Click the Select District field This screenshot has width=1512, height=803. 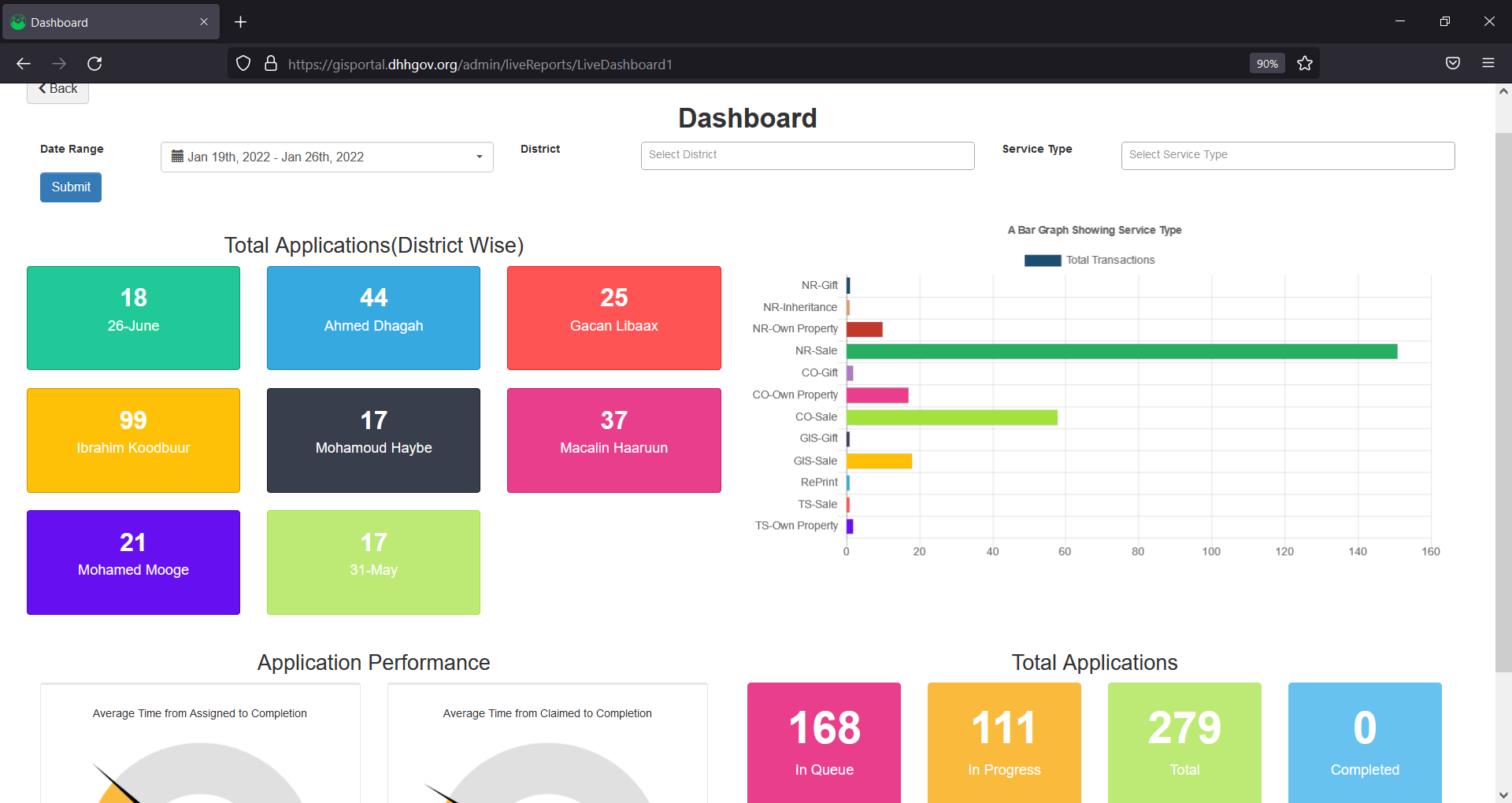point(807,155)
